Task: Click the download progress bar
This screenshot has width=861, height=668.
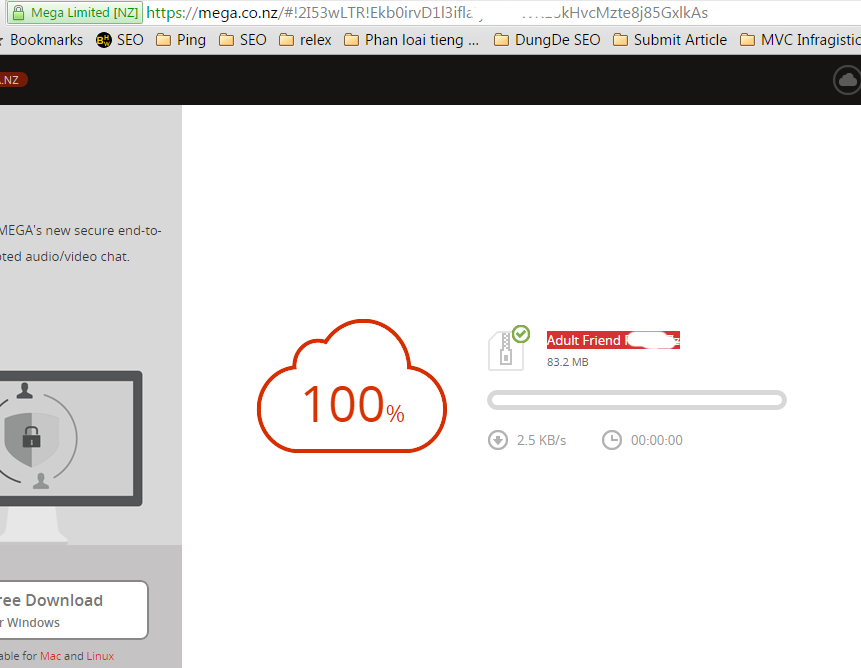Action: [637, 400]
